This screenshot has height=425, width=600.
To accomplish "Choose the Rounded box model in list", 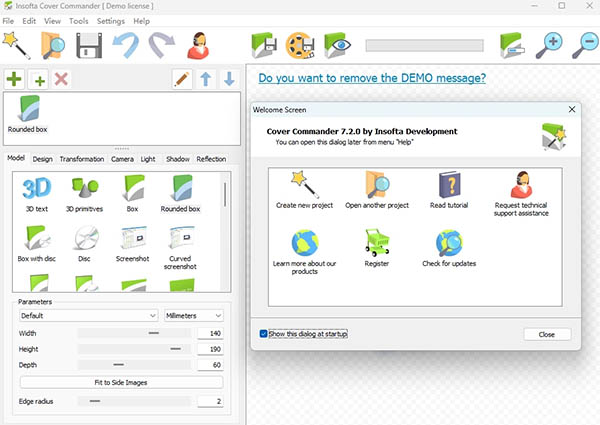I will (180, 194).
